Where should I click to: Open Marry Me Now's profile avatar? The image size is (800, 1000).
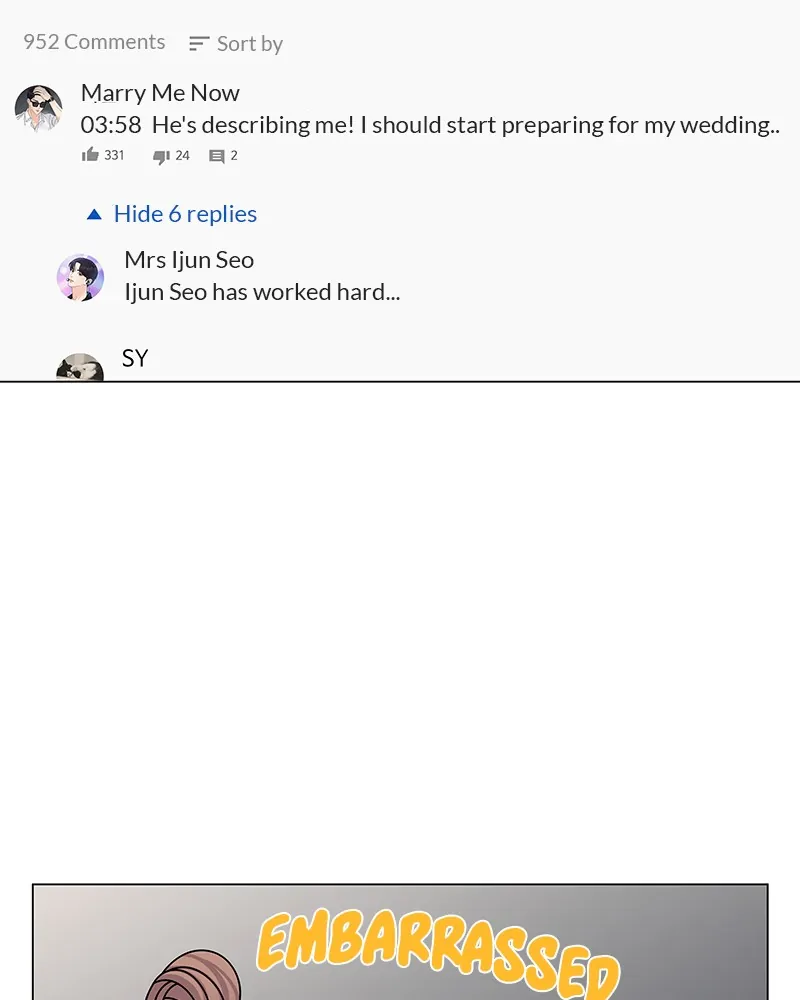pyautogui.click(x=39, y=109)
